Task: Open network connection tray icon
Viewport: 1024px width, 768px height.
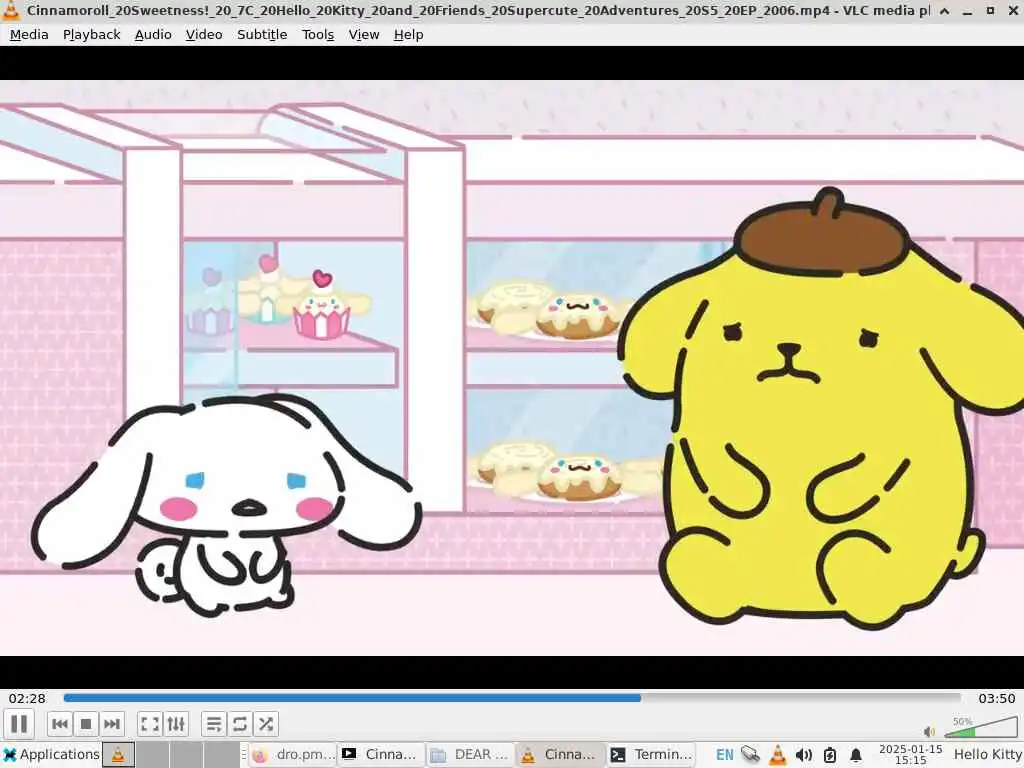Action: click(750, 755)
